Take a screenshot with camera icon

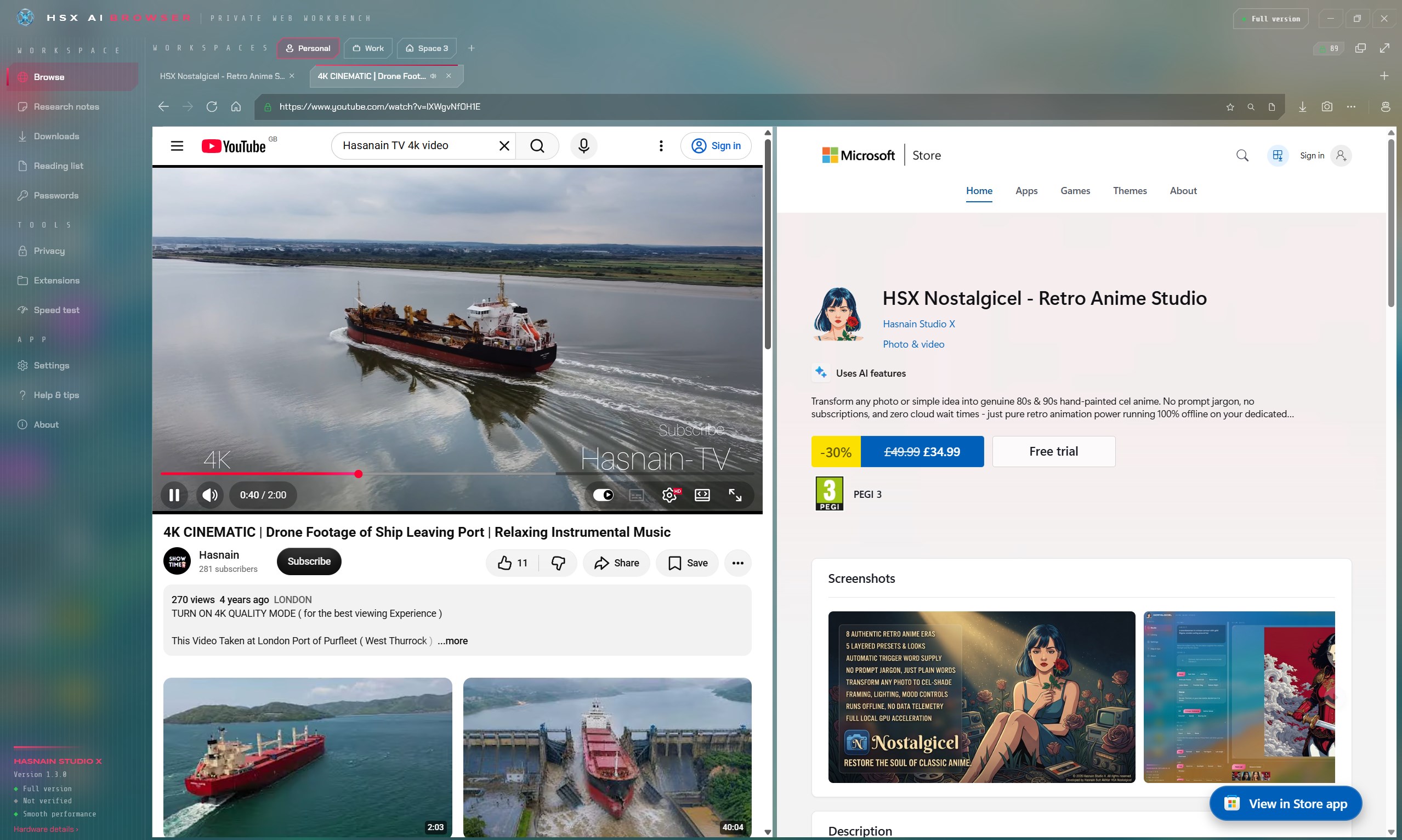click(x=1327, y=106)
